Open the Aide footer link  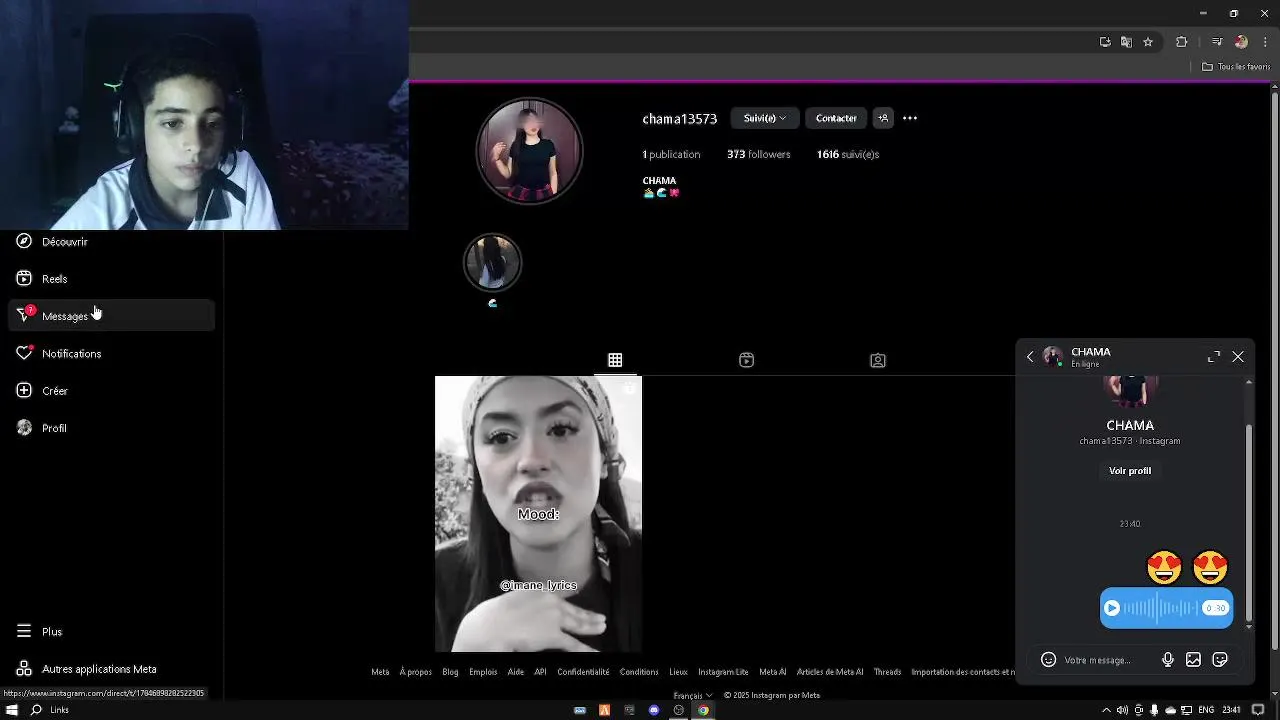pos(515,672)
